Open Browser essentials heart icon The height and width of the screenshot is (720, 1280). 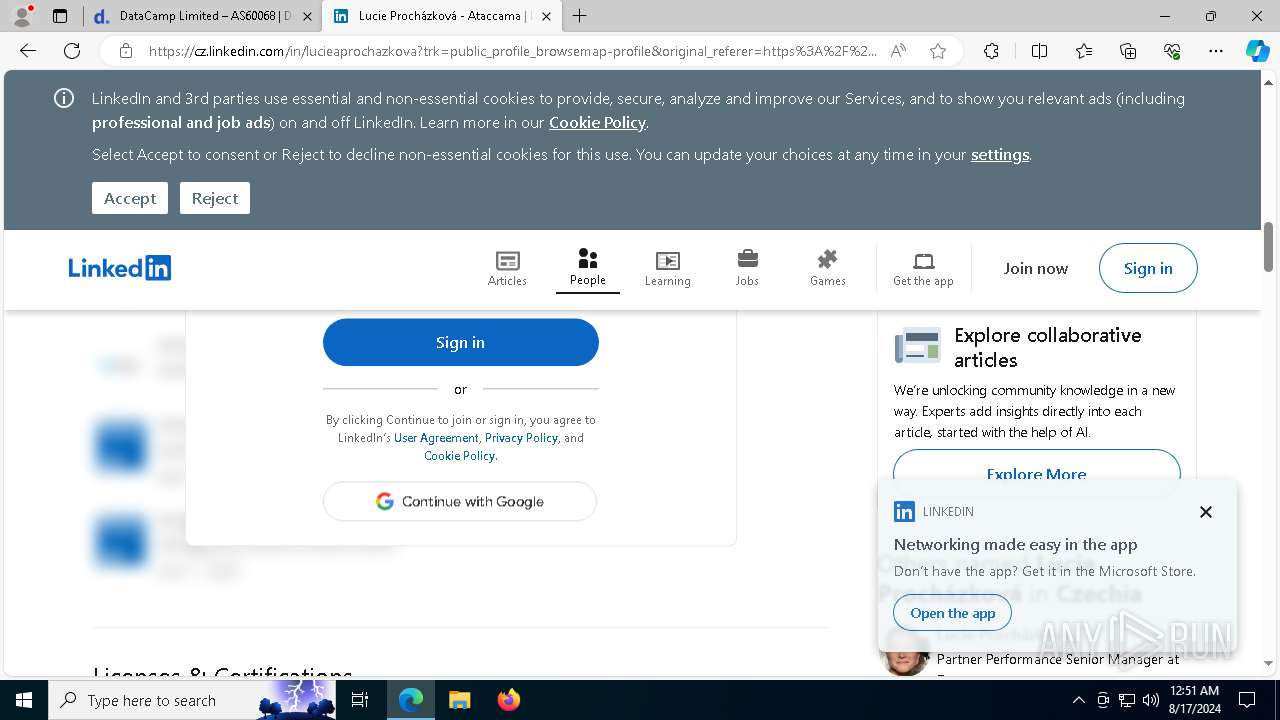(x=1172, y=51)
